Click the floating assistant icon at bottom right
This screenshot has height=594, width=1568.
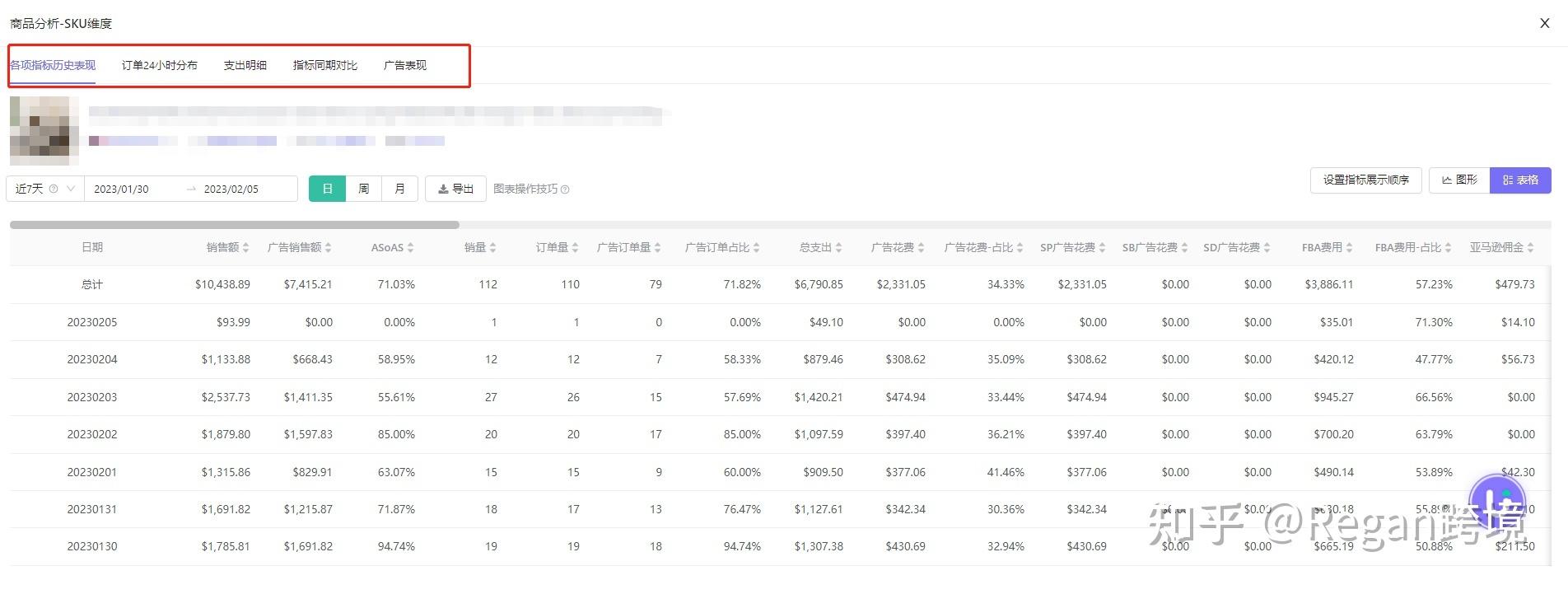click(1497, 501)
